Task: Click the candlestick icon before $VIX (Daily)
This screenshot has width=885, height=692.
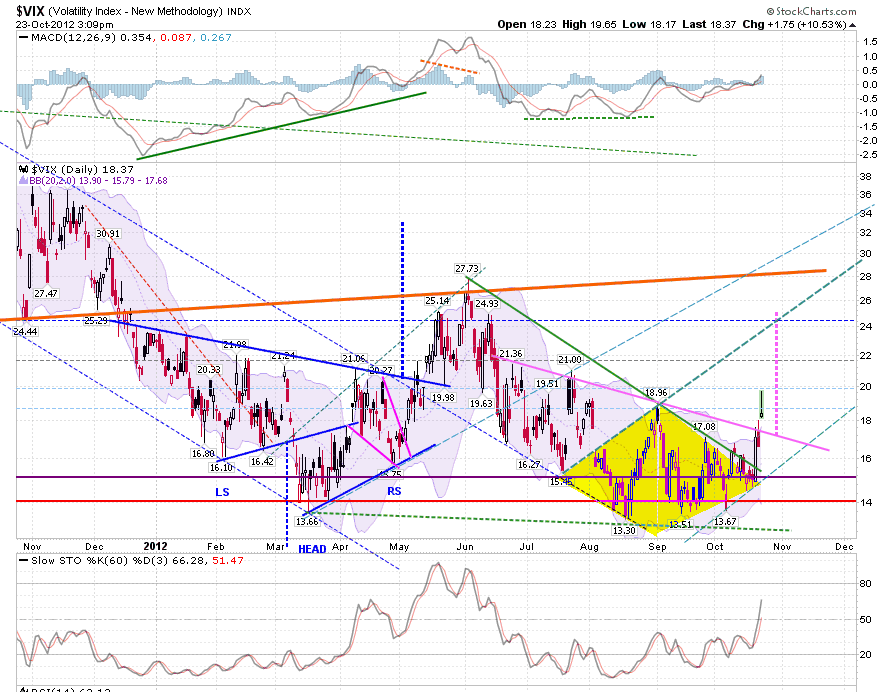Action: coord(23,169)
